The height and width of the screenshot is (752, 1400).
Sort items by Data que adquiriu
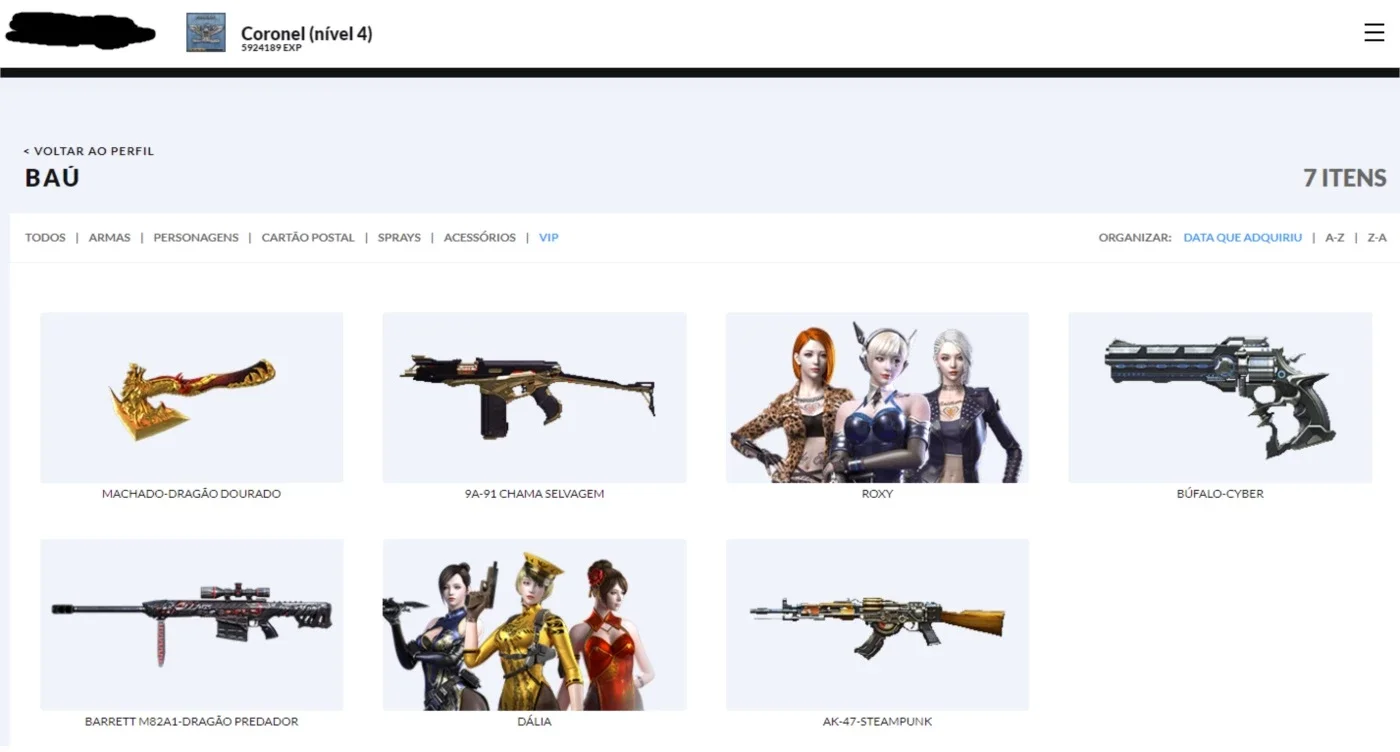click(x=1243, y=238)
